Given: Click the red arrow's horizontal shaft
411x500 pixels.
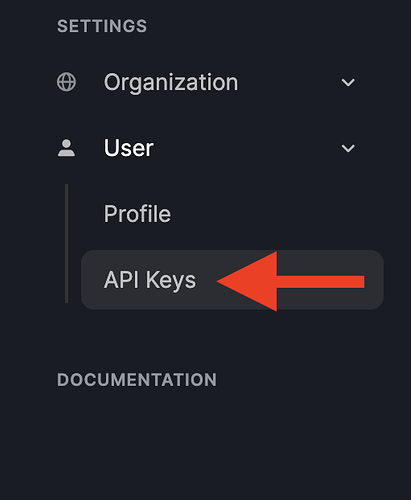Looking at the screenshot, I should click(321, 282).
